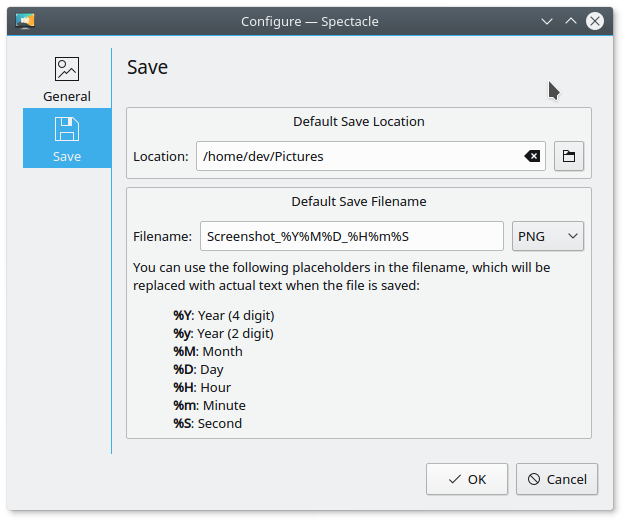The height and width of the screenshot is (523, 626).
Task: Click the Spectacle app icon in title bar
Action: click(x=26, y=20)
